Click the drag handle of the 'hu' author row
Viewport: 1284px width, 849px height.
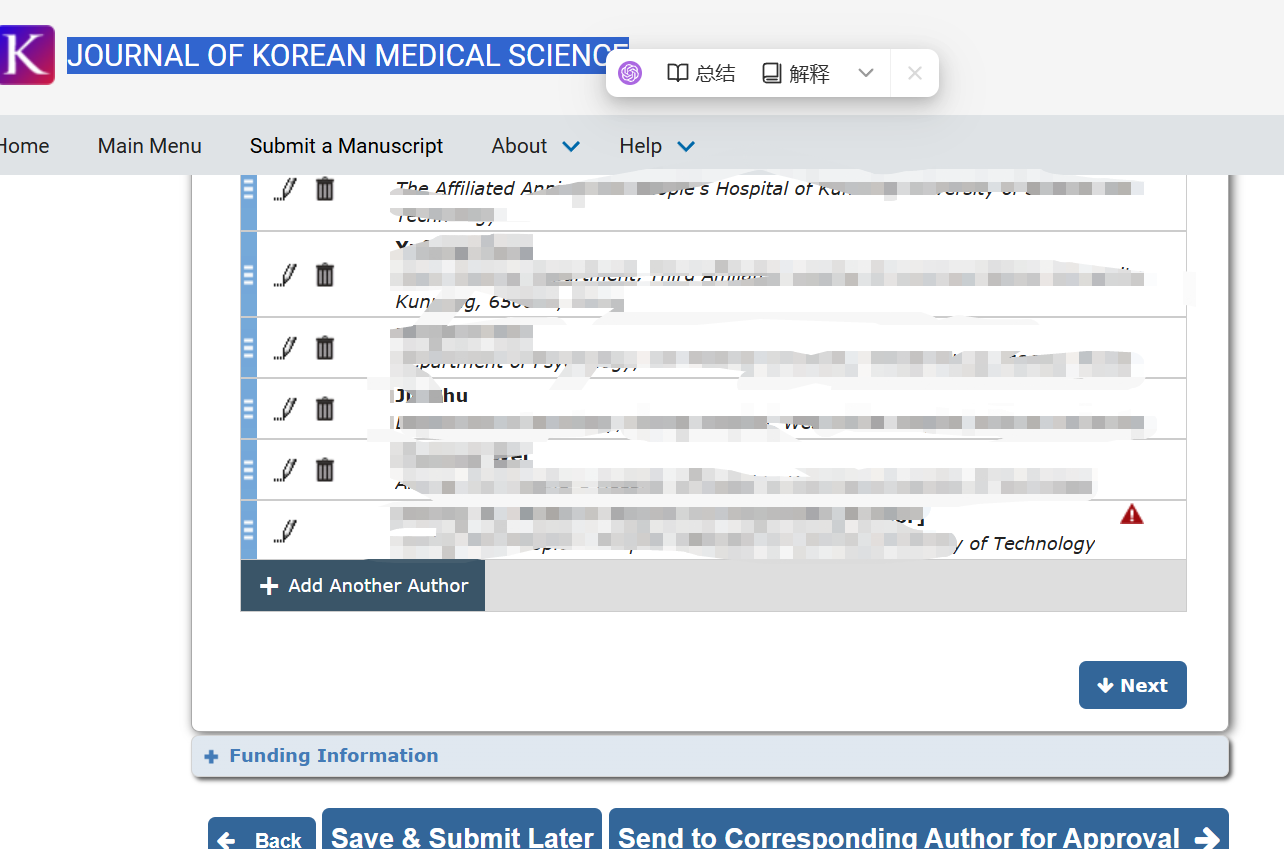pos(249,409)
